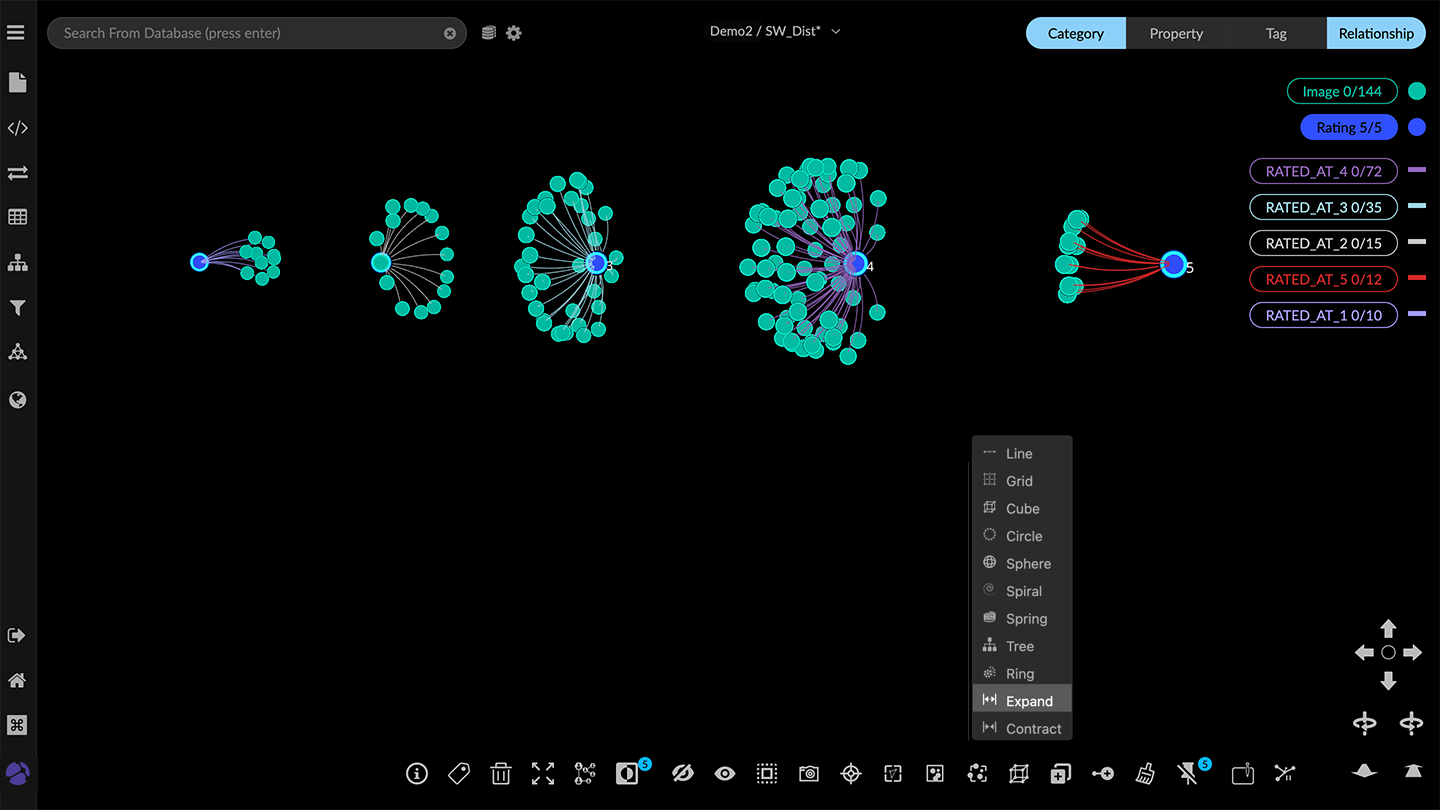1440x810 pixels.
Task: Open the filter panel in the sidebar
Action: [17, 308]
